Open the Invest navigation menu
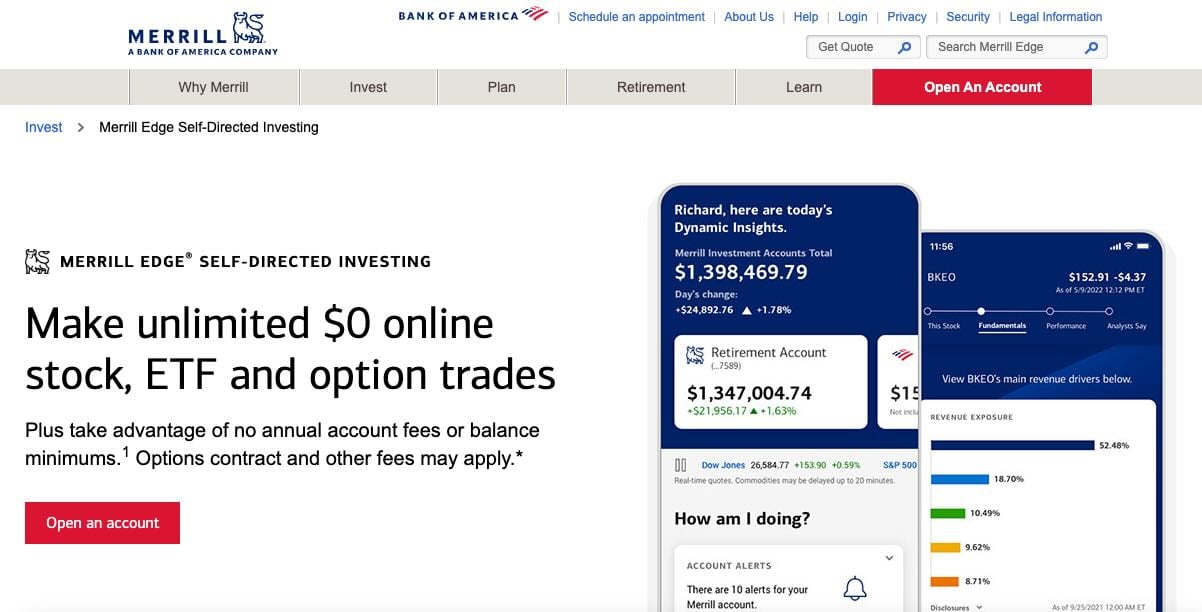Viewport: 1202px width, 612px height. pyautogui.click(x=368, y=87)
